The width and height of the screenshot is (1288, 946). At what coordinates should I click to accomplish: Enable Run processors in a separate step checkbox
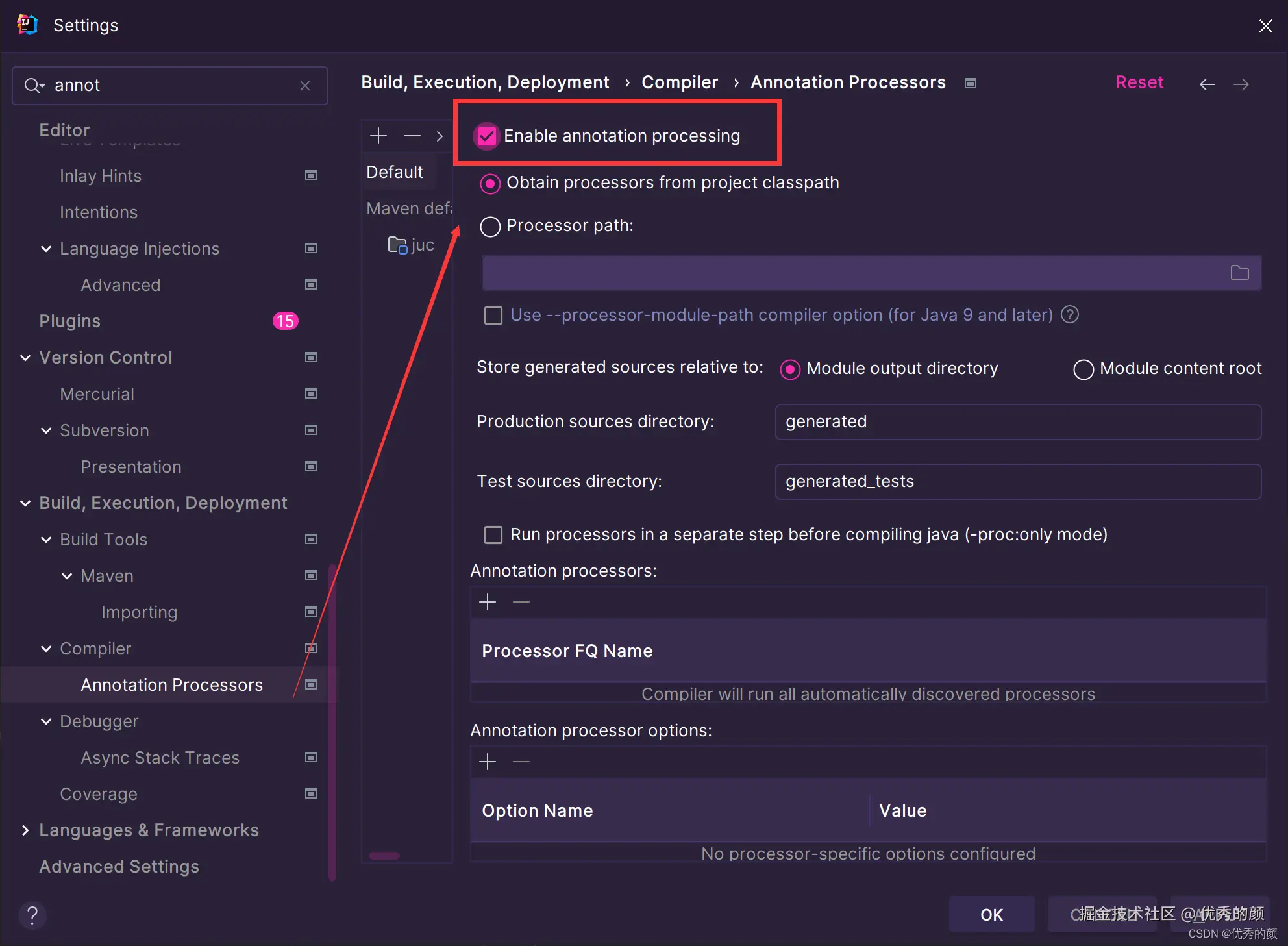coord(493,535)
